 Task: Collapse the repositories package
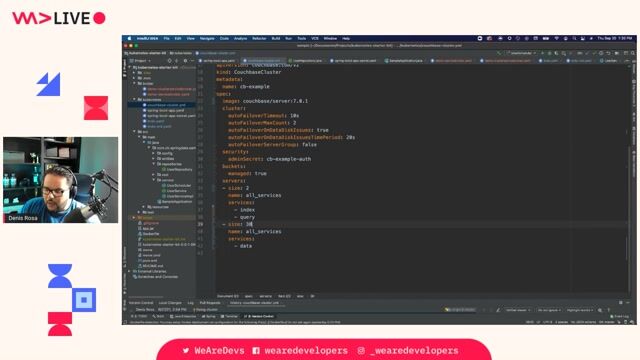click(x=154, y=164)
